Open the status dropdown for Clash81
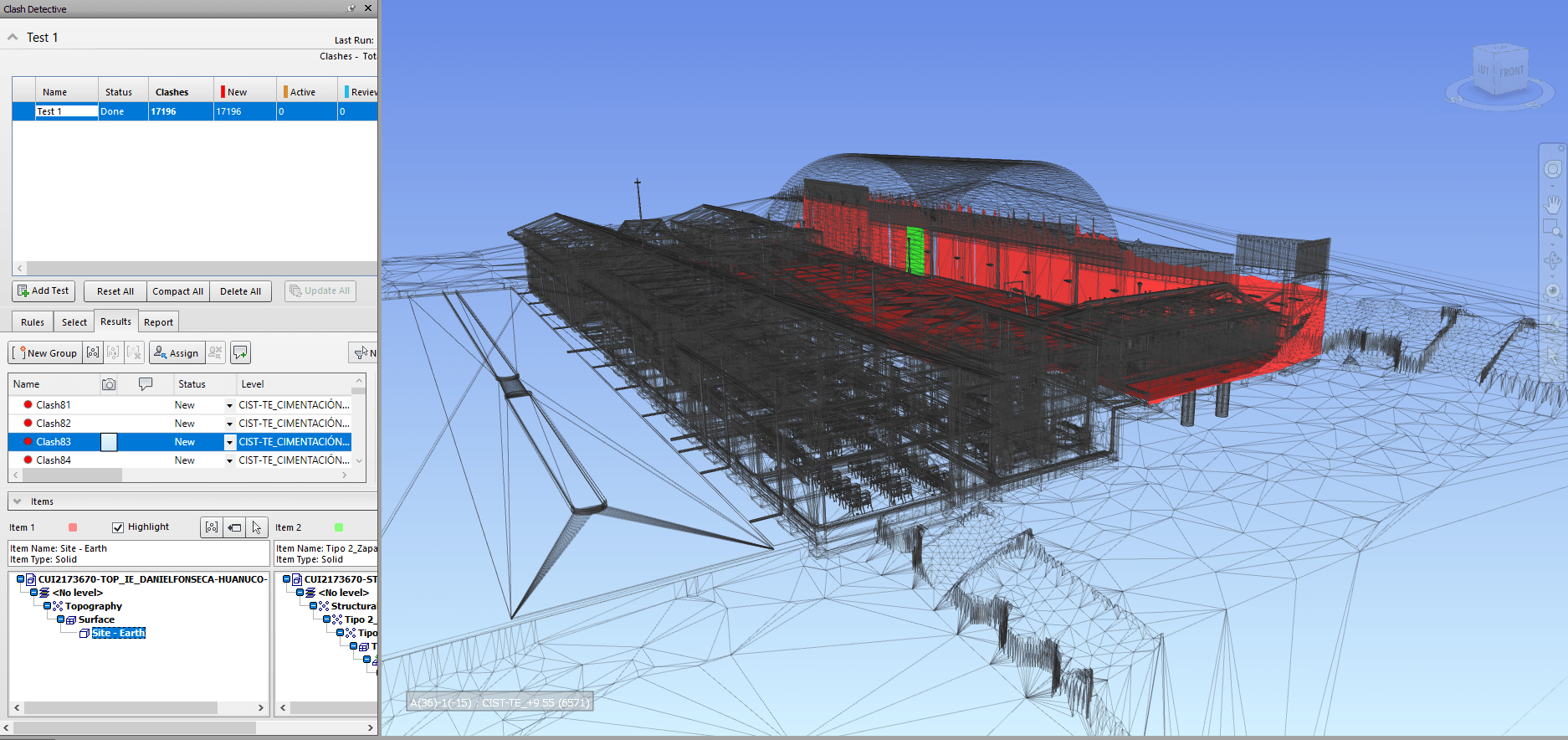1568x740 pixels. [229, 405]
